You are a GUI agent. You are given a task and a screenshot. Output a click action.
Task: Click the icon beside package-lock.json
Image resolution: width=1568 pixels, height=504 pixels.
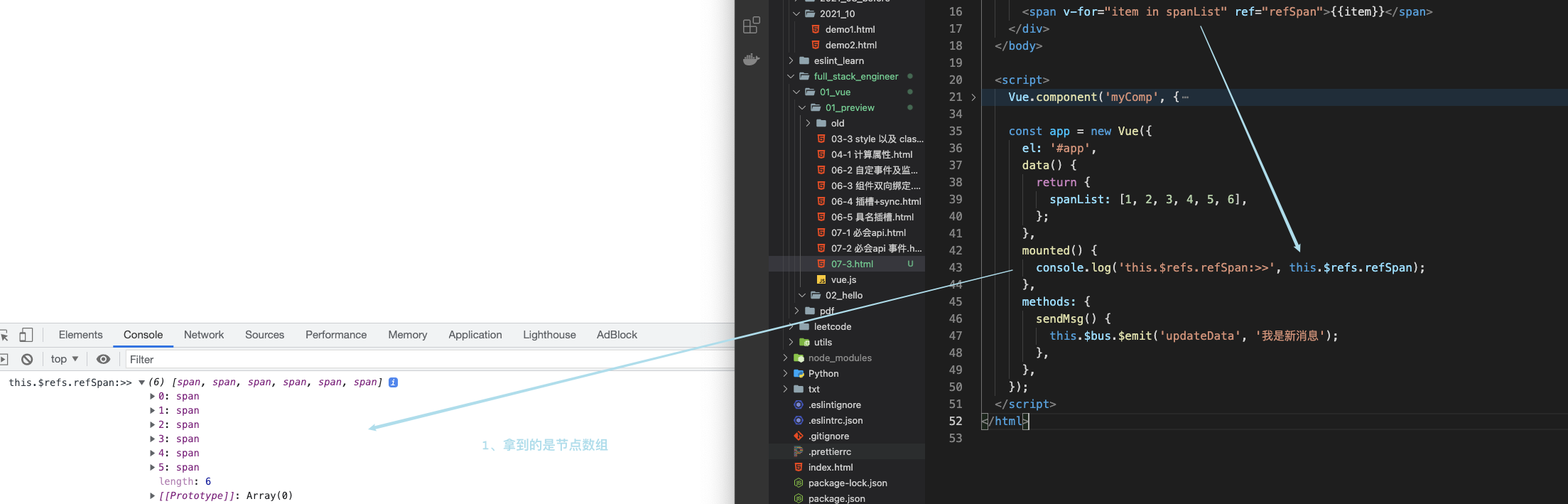pos(799,483)
